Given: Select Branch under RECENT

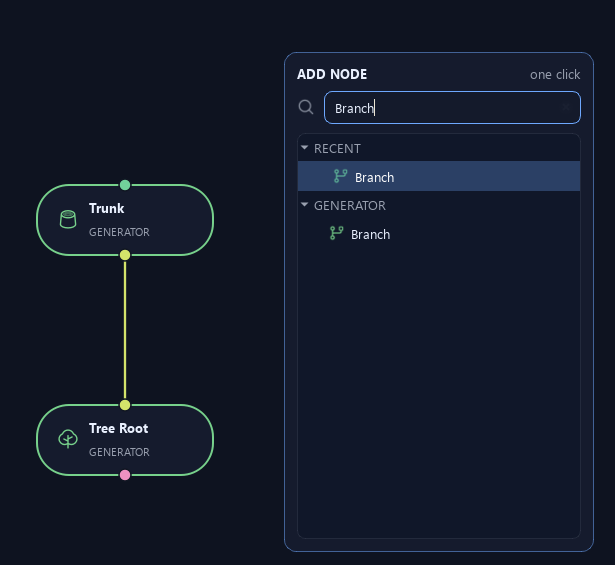Looking at the screenshot, I should tap(439, 176).
